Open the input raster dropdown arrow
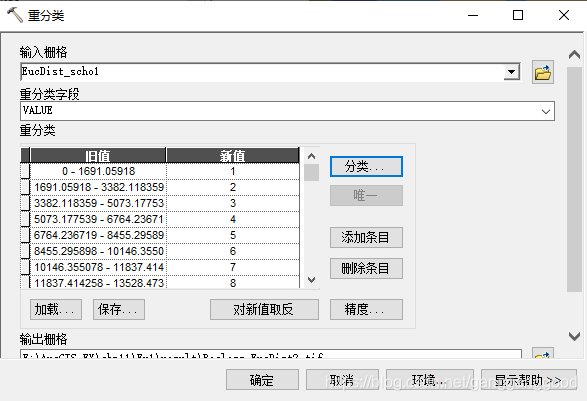 tap(511, 72)
